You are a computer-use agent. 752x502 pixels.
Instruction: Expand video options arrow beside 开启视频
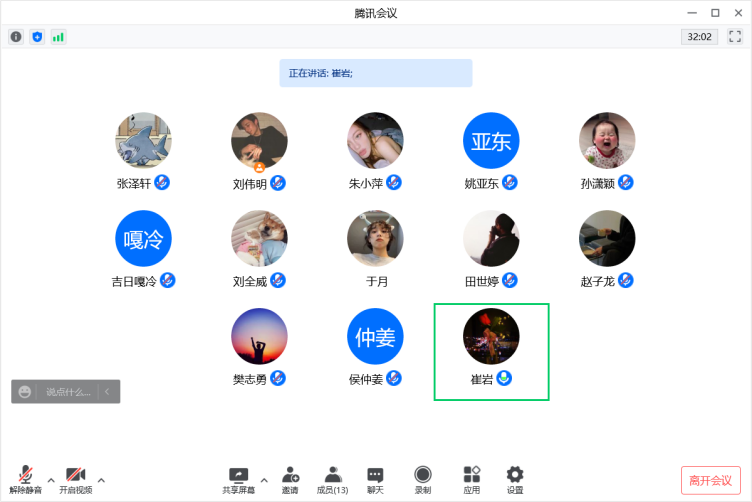101,479
